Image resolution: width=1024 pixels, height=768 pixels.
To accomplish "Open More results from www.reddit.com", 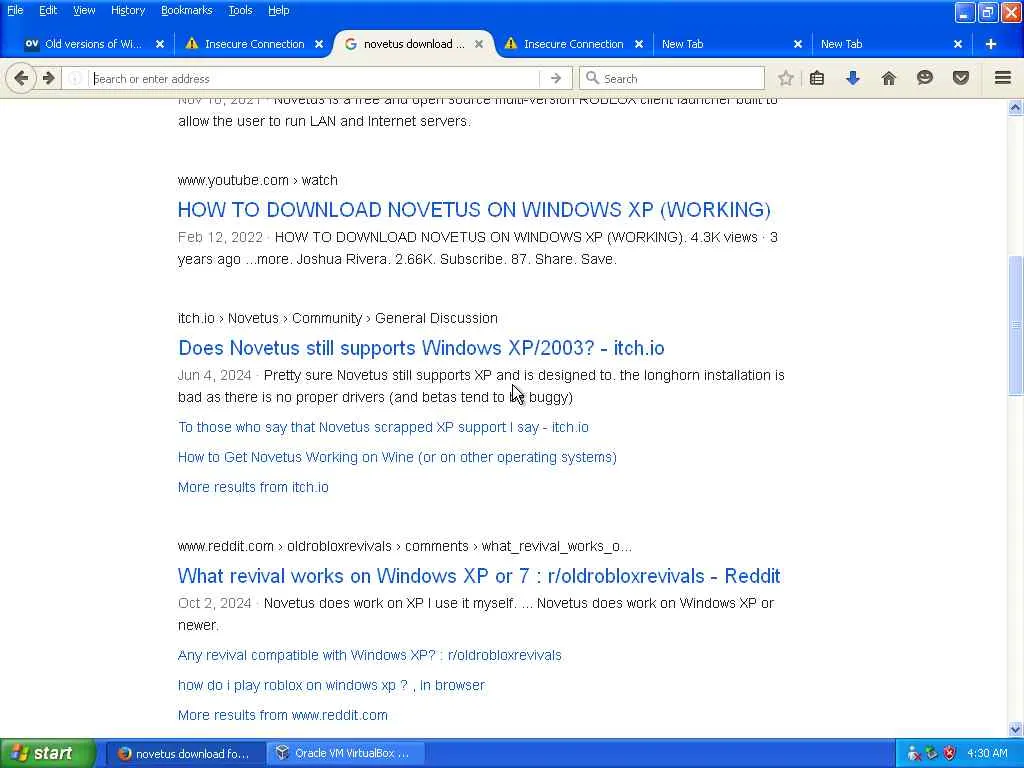I will coord(283,715).
